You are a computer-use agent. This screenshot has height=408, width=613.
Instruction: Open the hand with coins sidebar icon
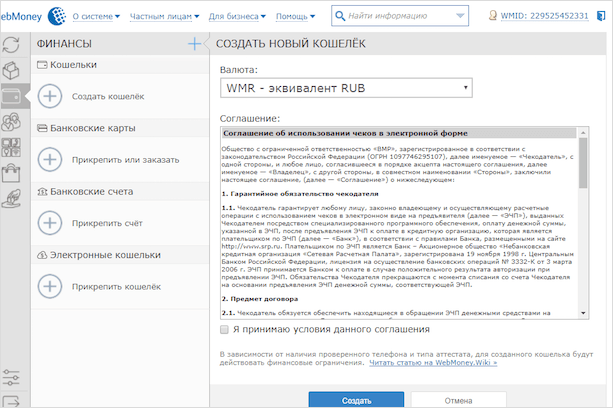(11, 198)
